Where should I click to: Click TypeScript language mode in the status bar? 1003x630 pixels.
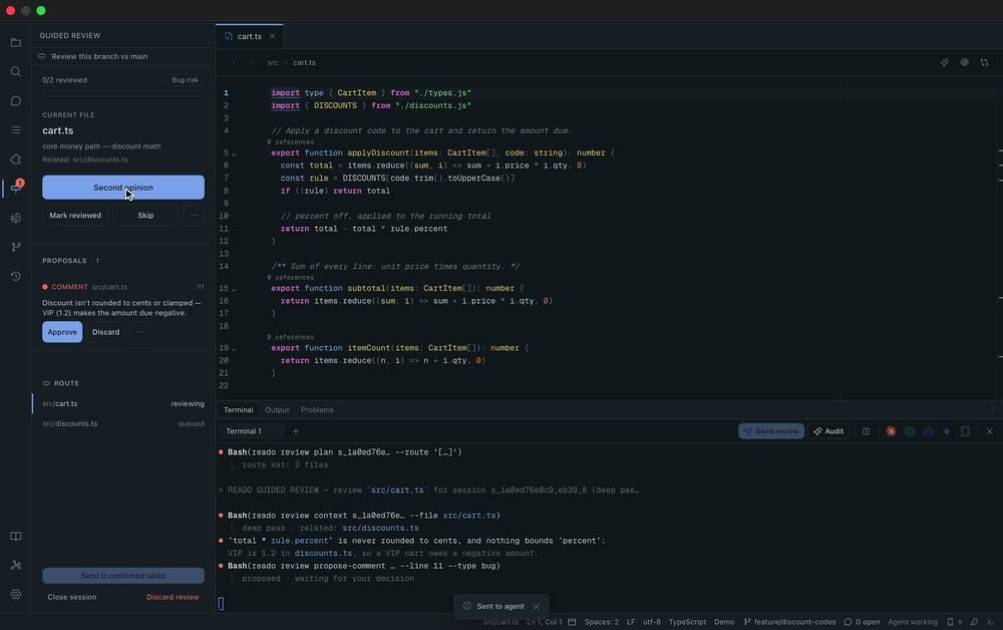click(688, 622)
